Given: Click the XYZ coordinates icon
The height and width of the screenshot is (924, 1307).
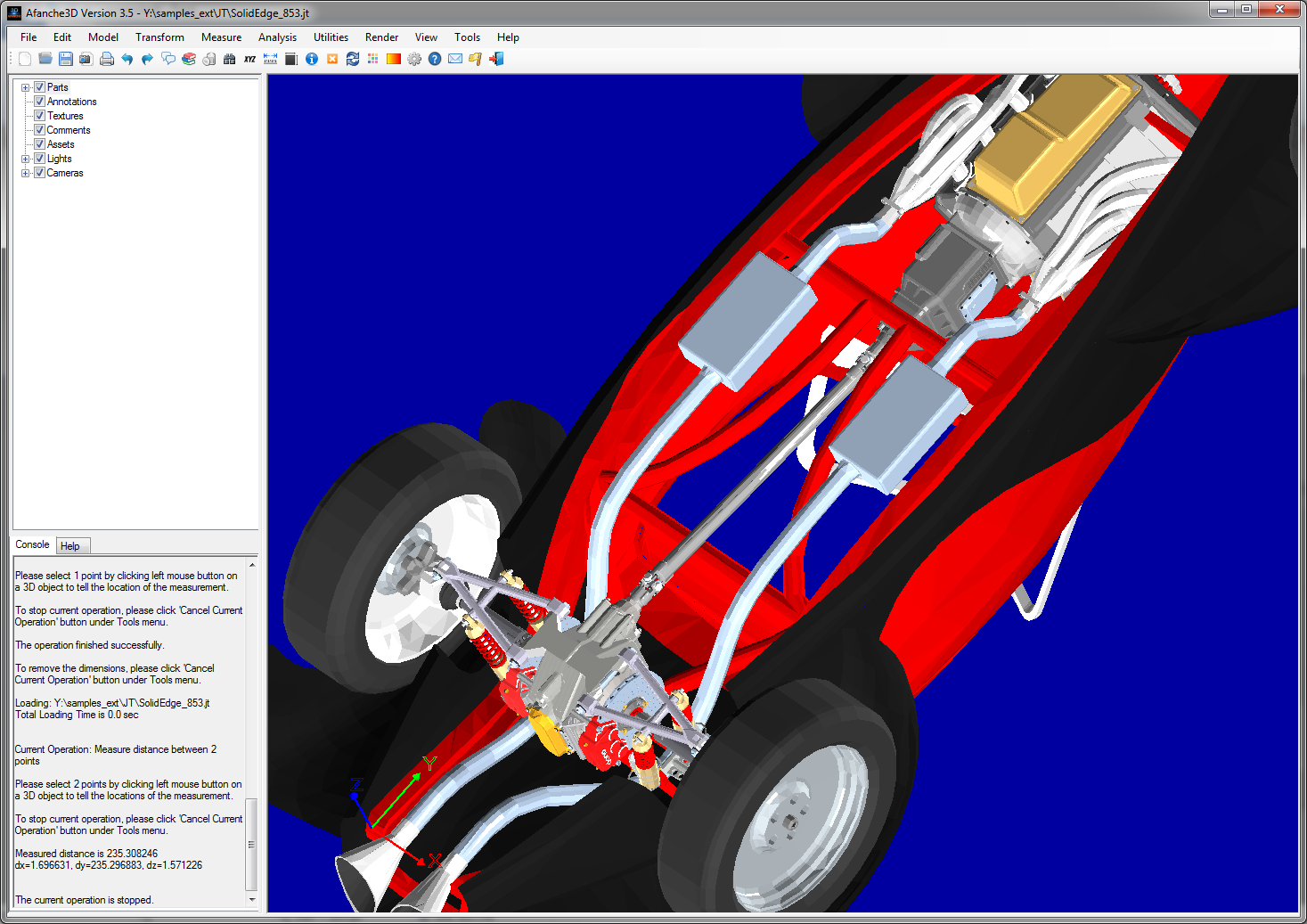Looking at the screenshot, I should [249, 59].
